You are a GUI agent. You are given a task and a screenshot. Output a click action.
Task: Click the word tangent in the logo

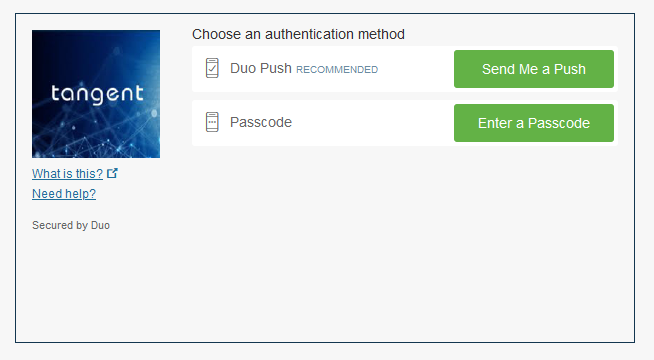pyautogui.click(x=97, y=94)
